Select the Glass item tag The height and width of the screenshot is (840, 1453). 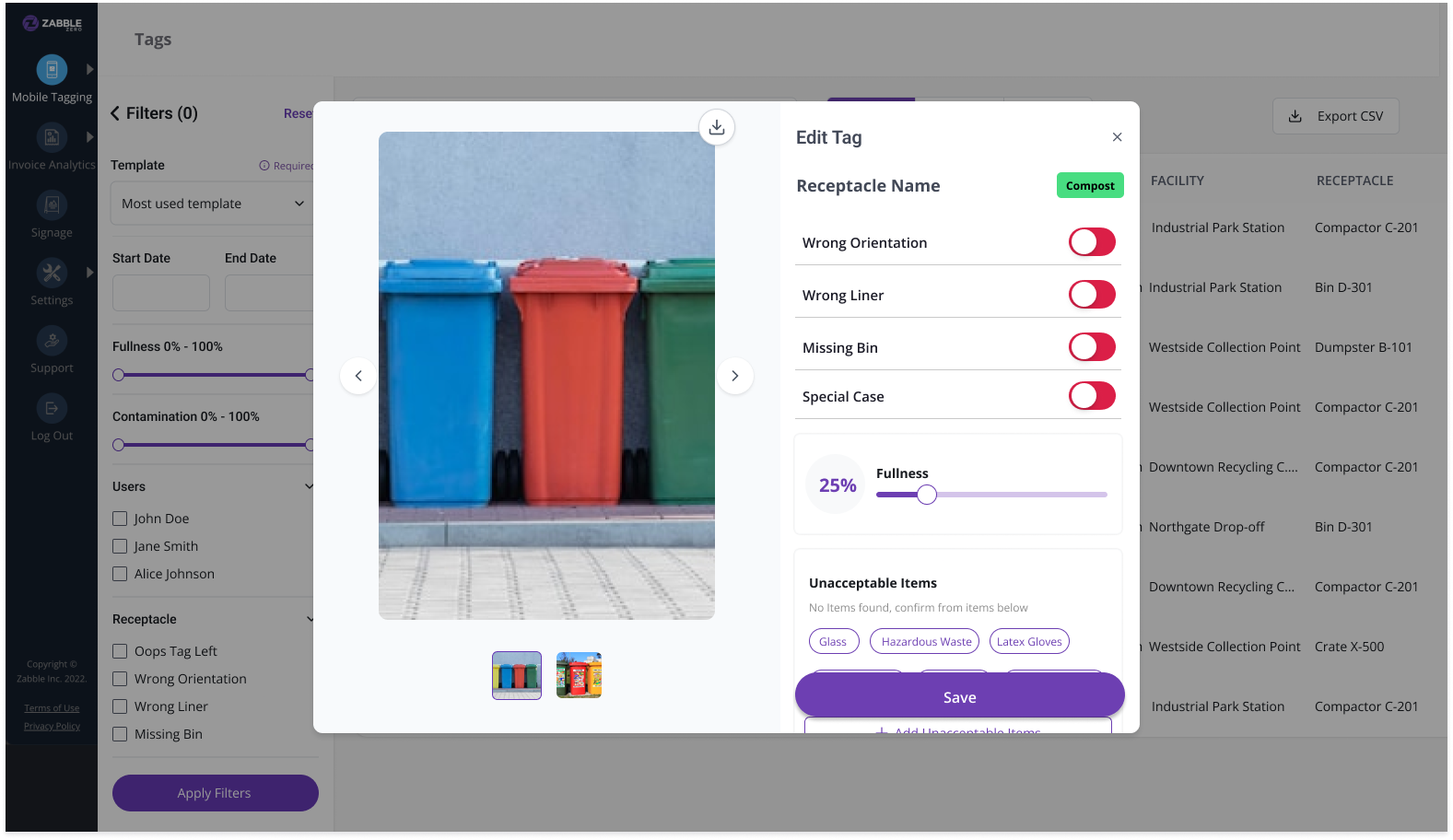tap(833, 642)
